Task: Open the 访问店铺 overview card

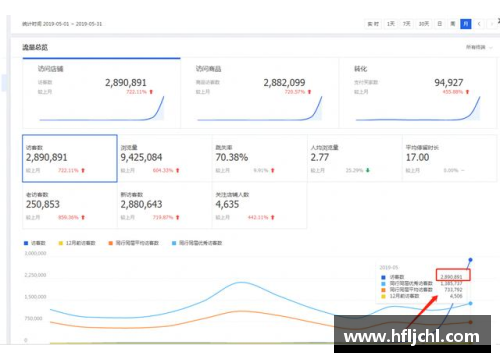Action: tap(101, 93)
